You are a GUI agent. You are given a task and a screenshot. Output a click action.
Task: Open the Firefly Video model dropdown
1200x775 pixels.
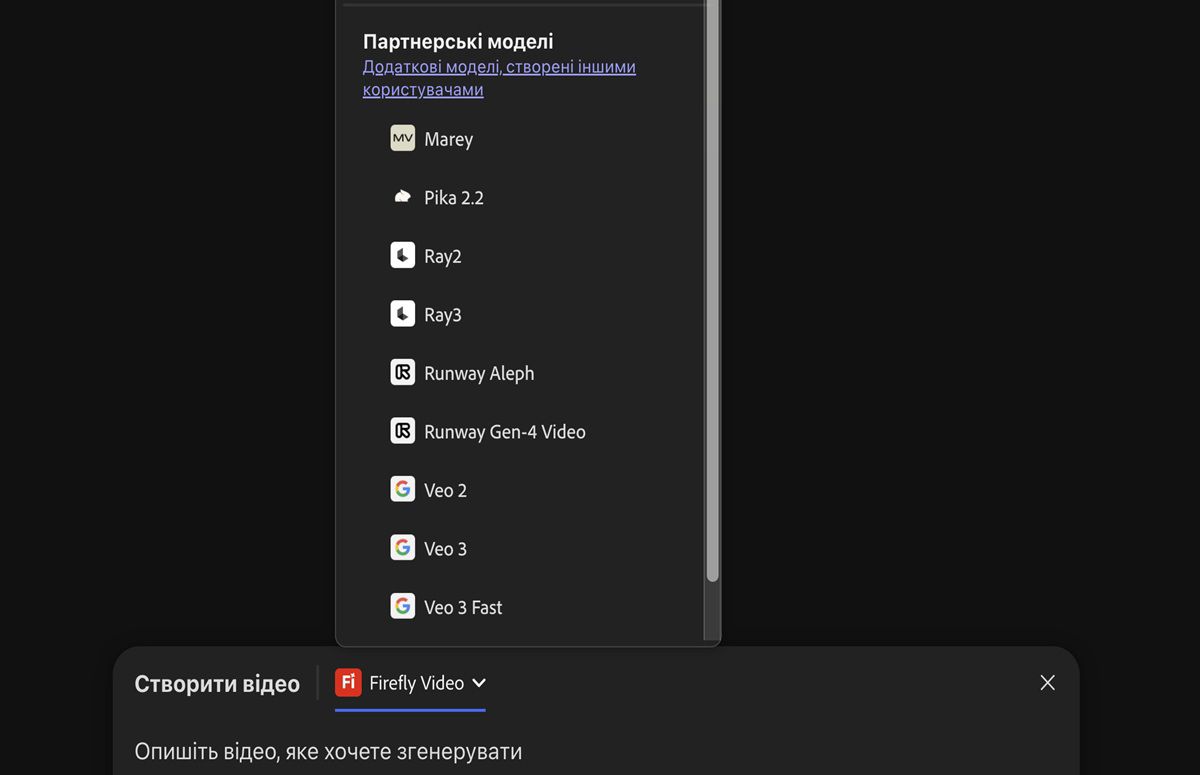point(416,683)
